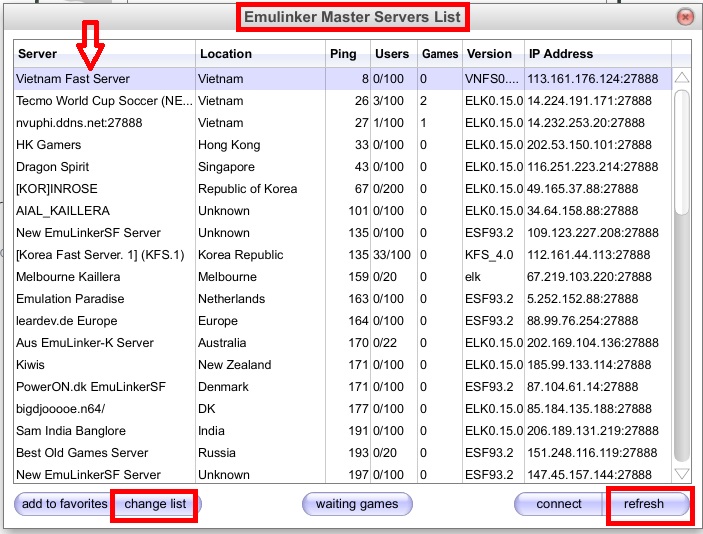This screenshot has width=703, height=534.
Task: Select PowerON.dk EmuLinkerSF server
Action: 343,386
